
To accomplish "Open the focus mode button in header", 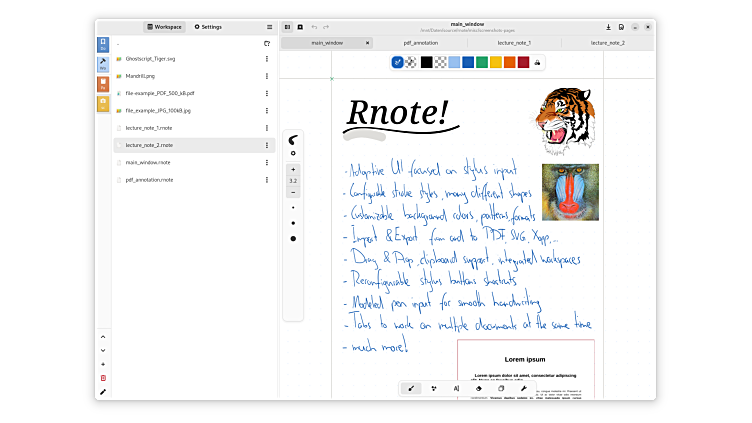I will point(300,27).
